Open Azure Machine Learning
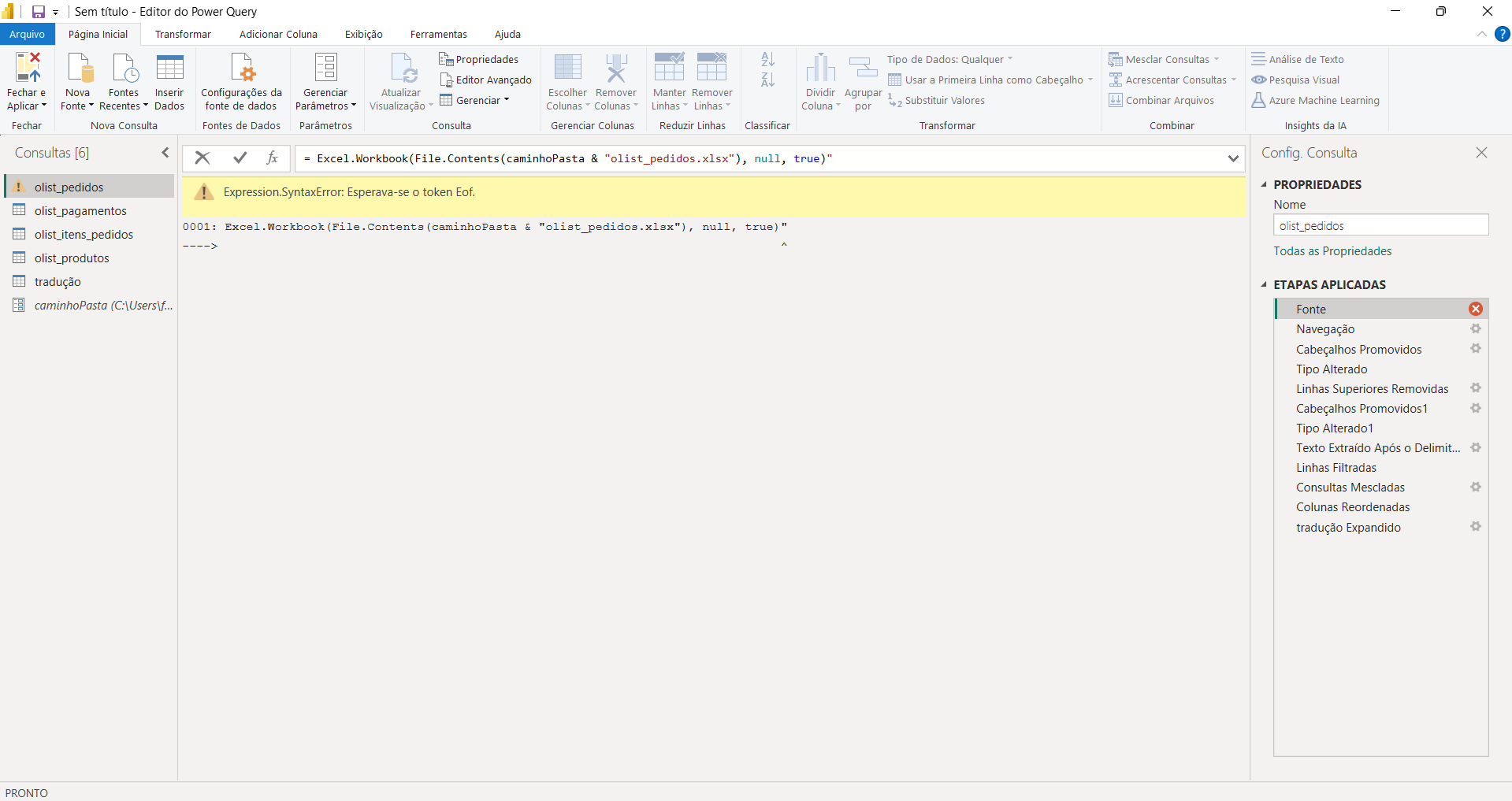The height and width of the screenshot is (801, 1512). pos(1316,100)
